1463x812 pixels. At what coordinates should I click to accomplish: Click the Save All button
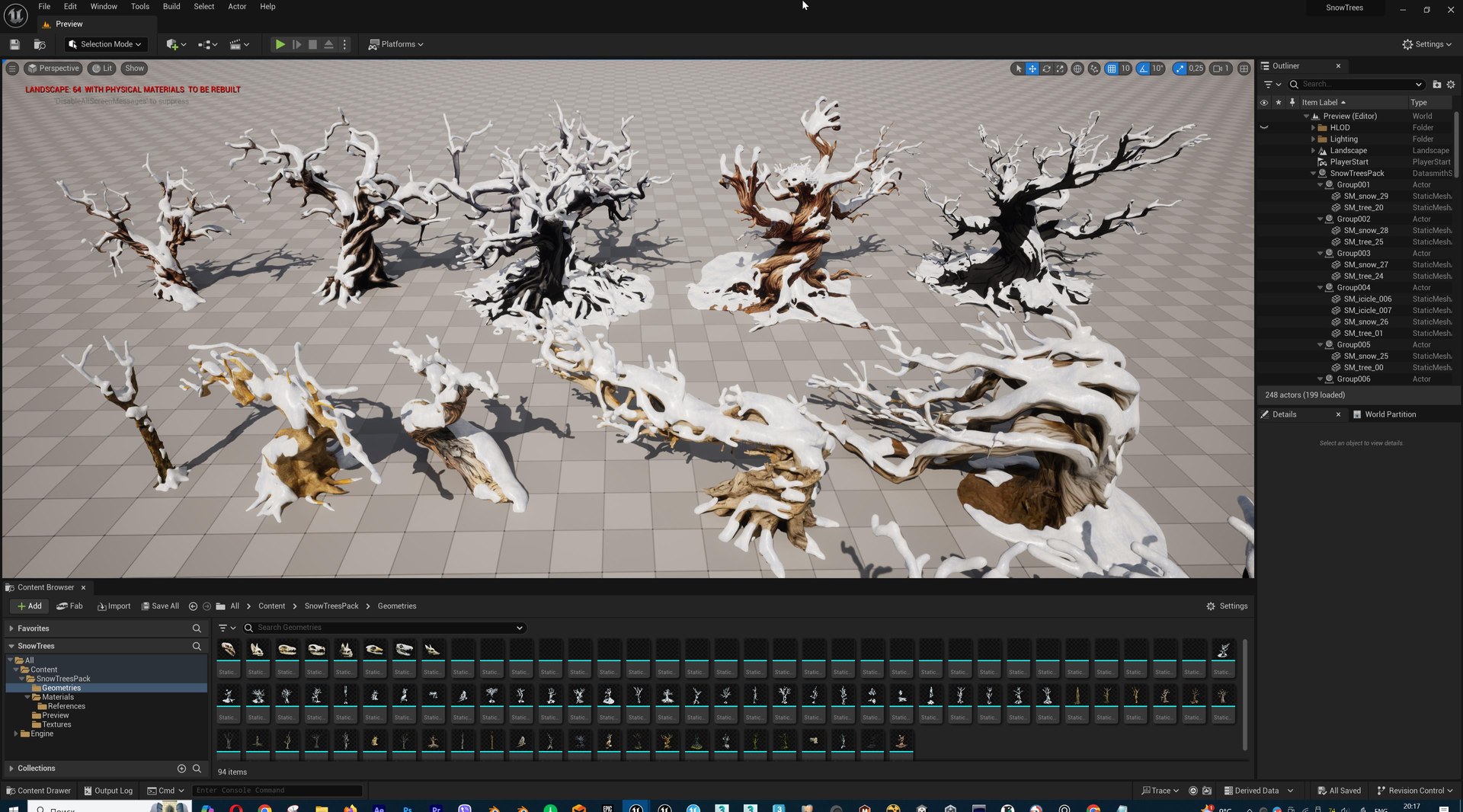coord(160,606)
